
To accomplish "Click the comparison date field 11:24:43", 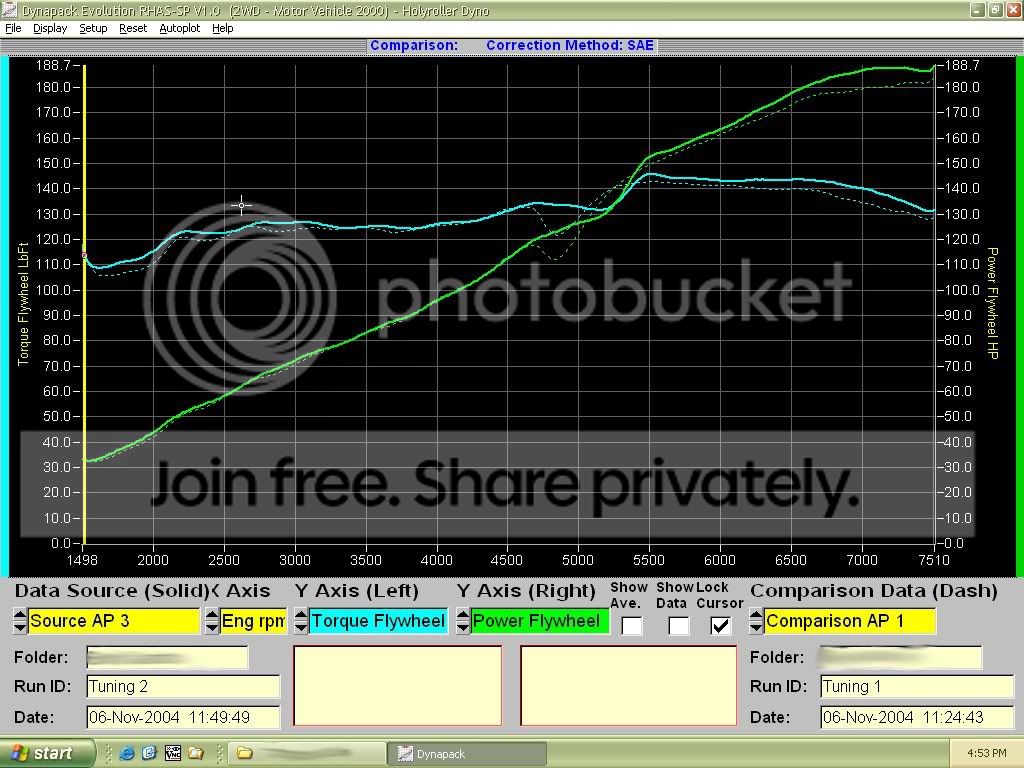I will point(917,717).
